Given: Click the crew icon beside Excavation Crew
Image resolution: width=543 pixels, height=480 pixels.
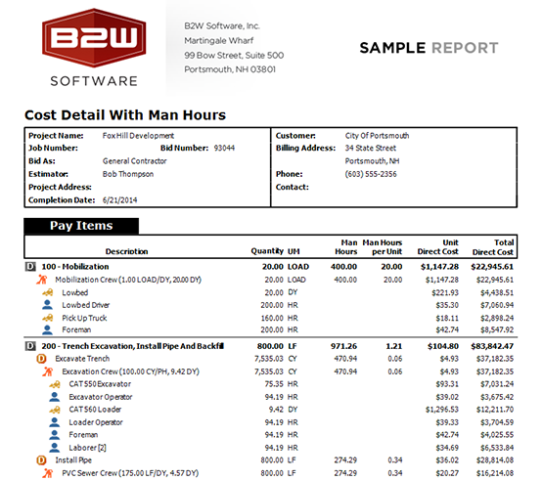Looking at the screenshot, I should pos(47,372).
